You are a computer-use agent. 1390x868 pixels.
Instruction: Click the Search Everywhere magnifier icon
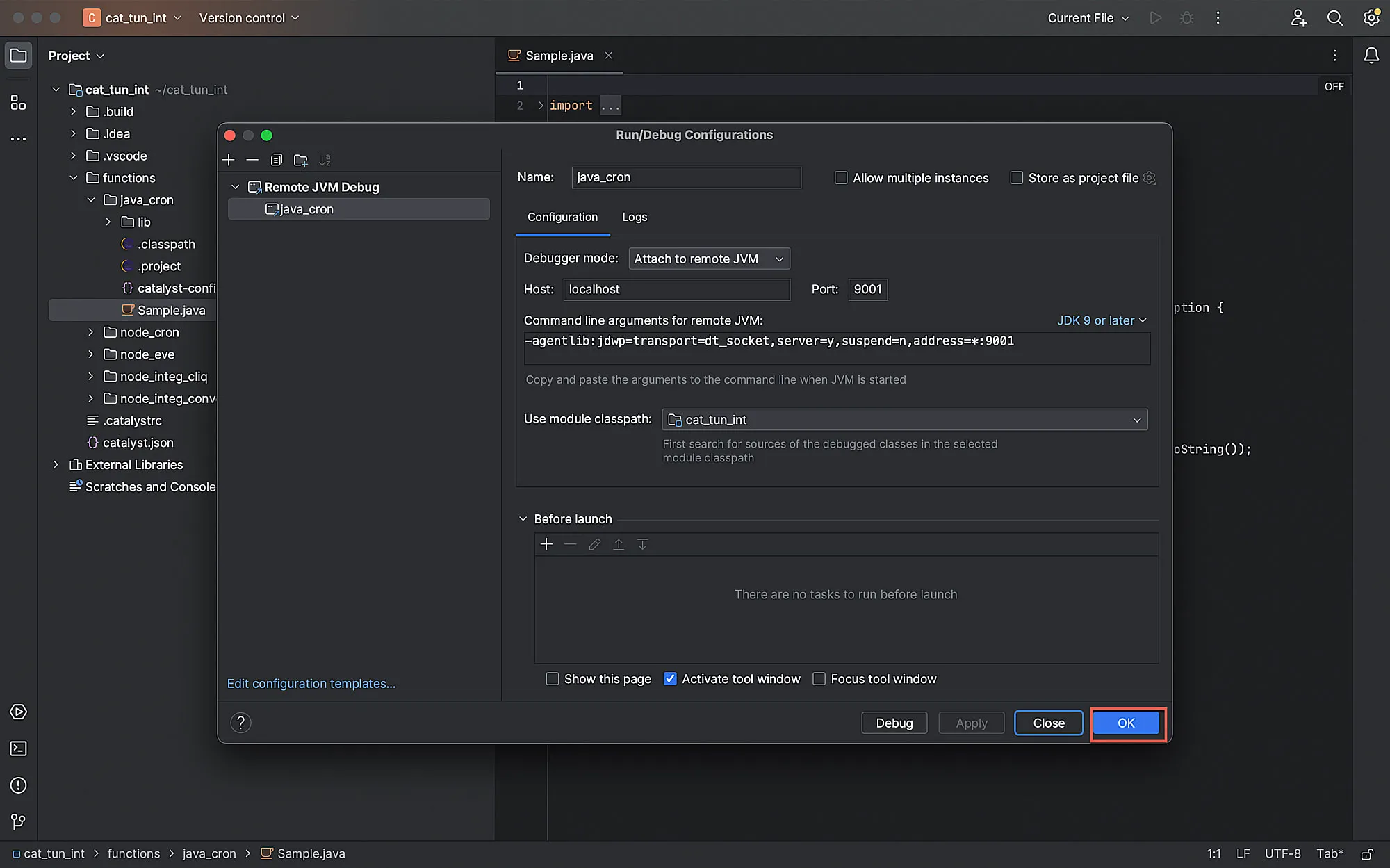pyautogui.click(x=1334, y=18)
